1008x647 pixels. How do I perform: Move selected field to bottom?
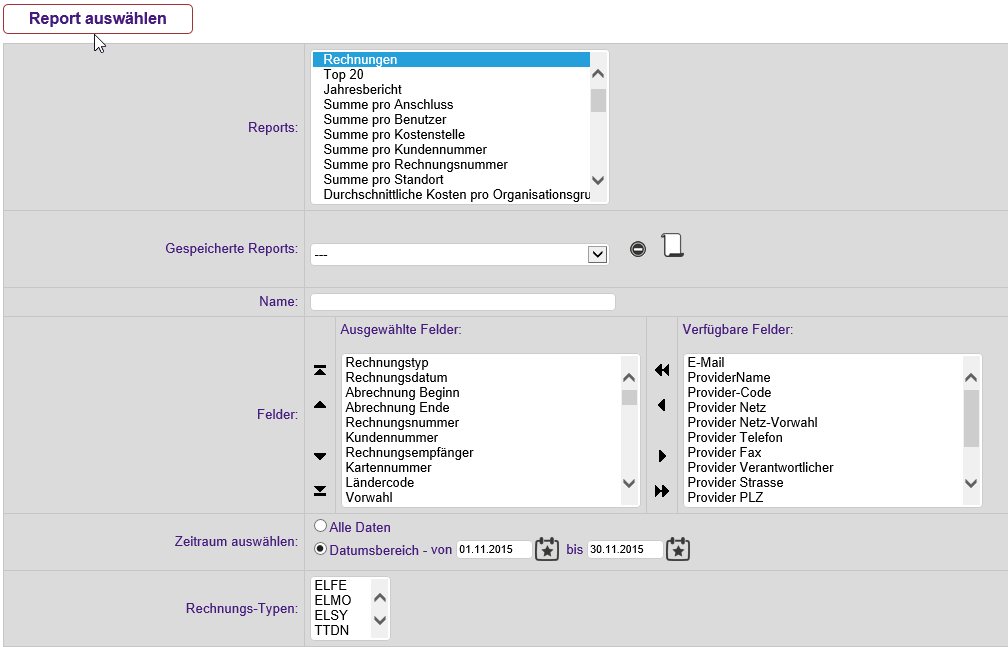point(320,490)
